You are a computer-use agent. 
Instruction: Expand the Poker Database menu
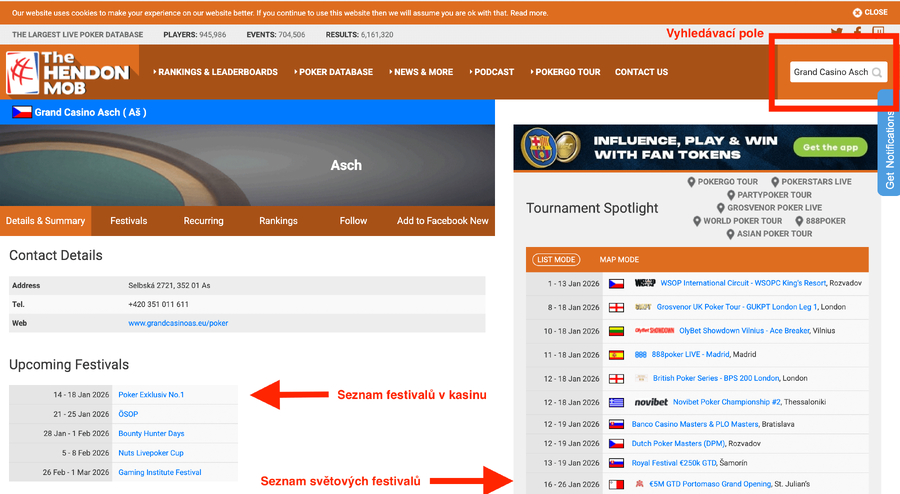click(x=334, y=72)
